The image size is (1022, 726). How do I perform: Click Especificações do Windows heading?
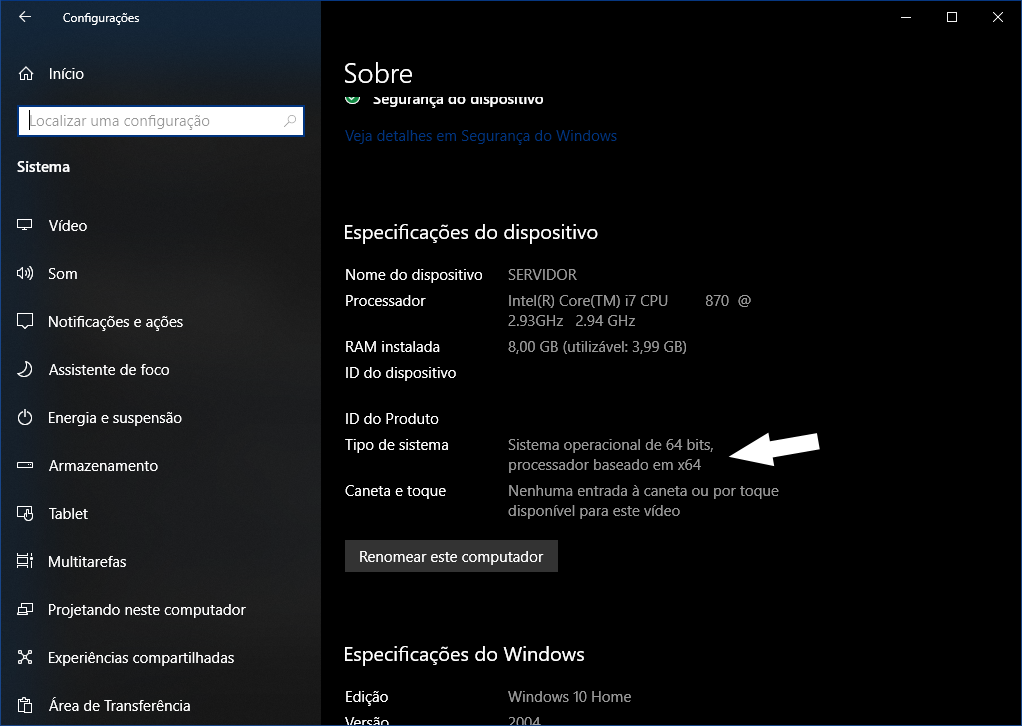click(x=464, y=654)
